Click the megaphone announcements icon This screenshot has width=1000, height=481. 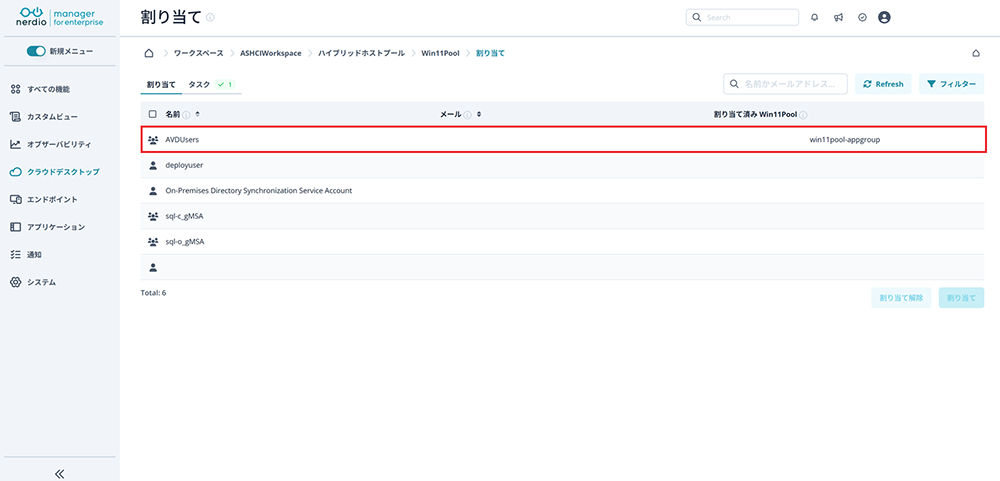(838, 18)
